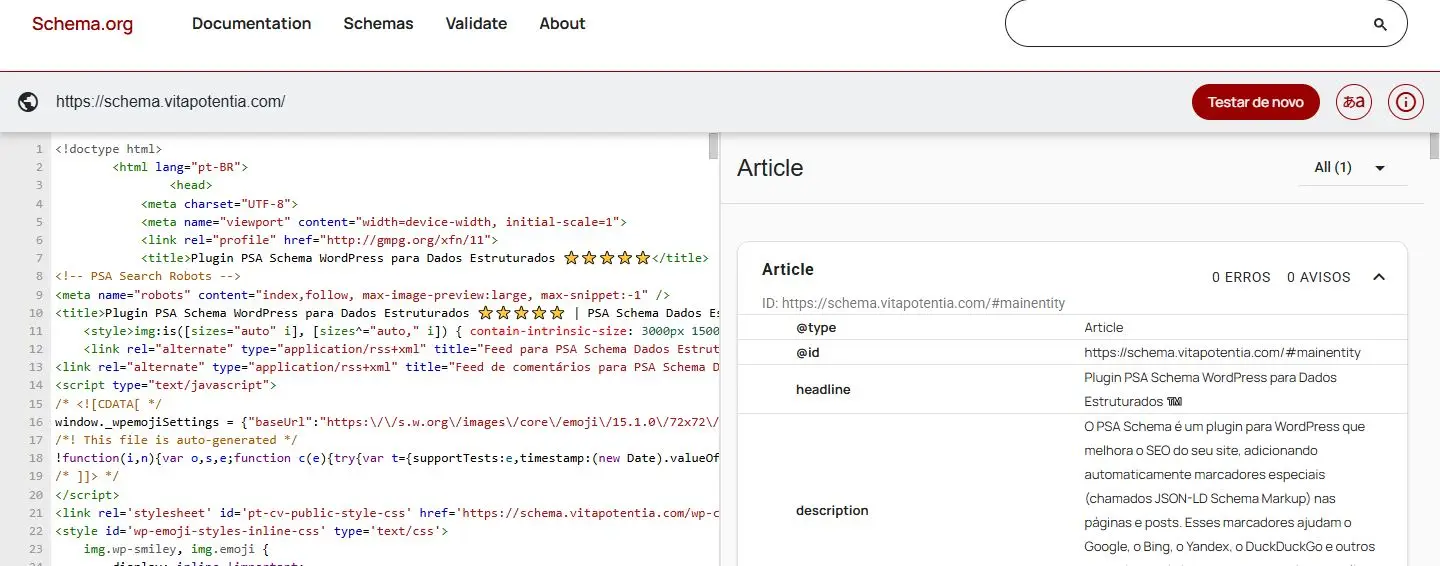Click the ID mainentity line under Article
The image size is (1440, 566).
coord(913,303)
